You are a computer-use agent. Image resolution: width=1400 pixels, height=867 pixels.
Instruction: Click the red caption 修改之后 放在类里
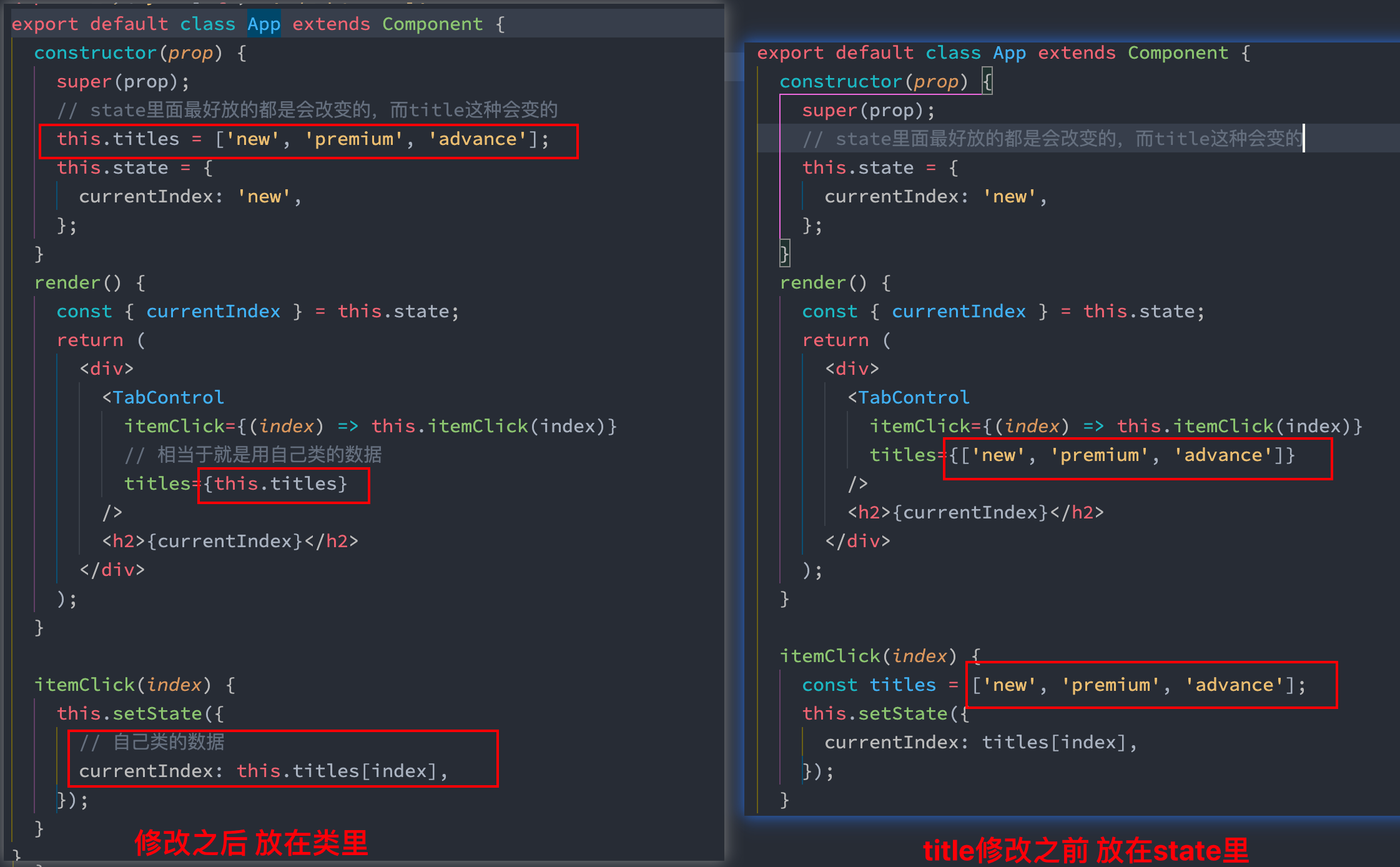point(251,843)
